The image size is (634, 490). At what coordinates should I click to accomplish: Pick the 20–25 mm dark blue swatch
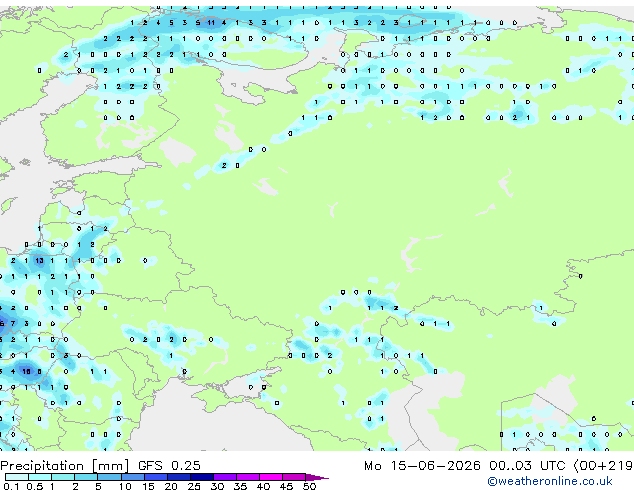tap(178, 477)
